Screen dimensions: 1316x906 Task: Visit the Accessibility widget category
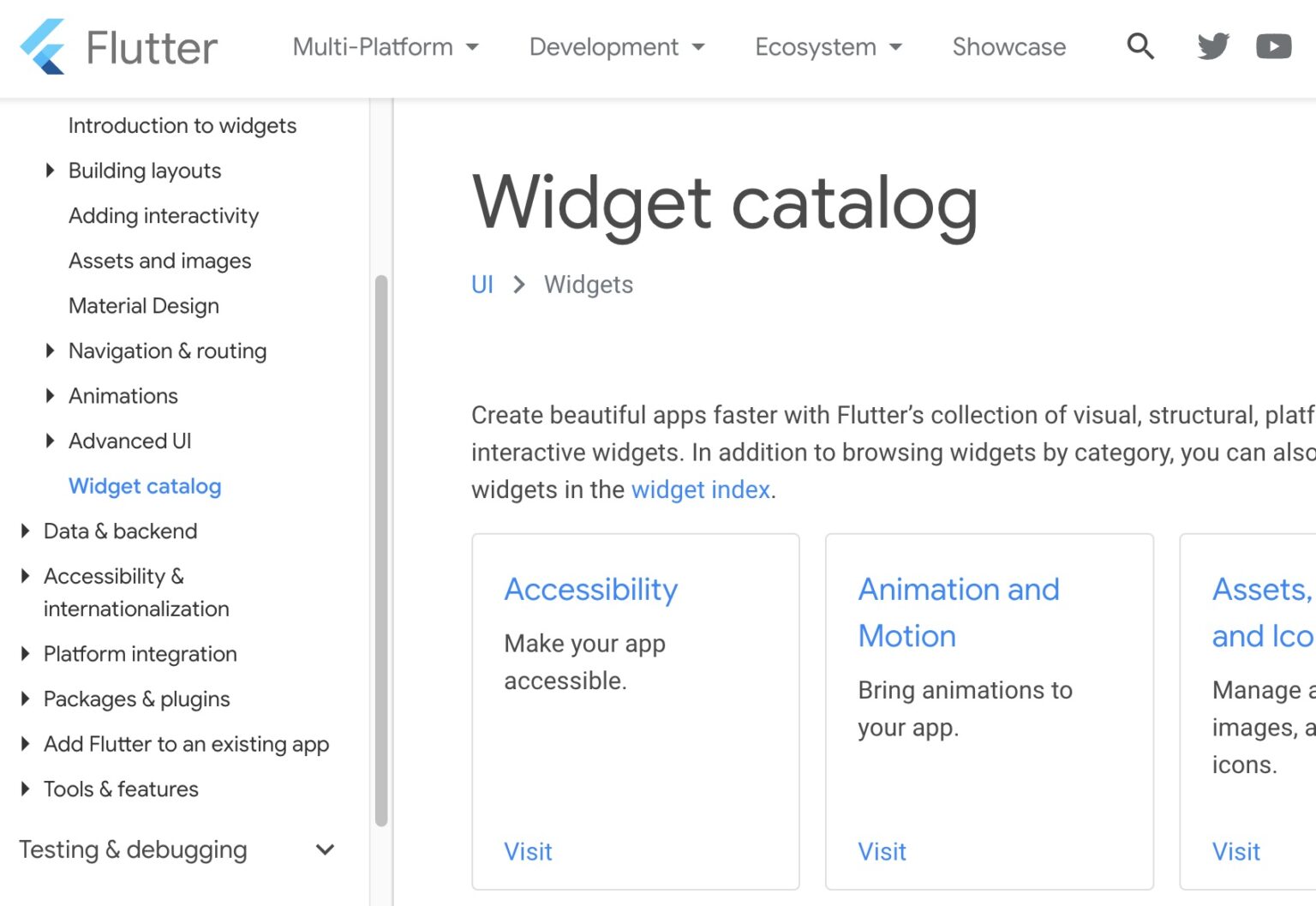[529, 851]
